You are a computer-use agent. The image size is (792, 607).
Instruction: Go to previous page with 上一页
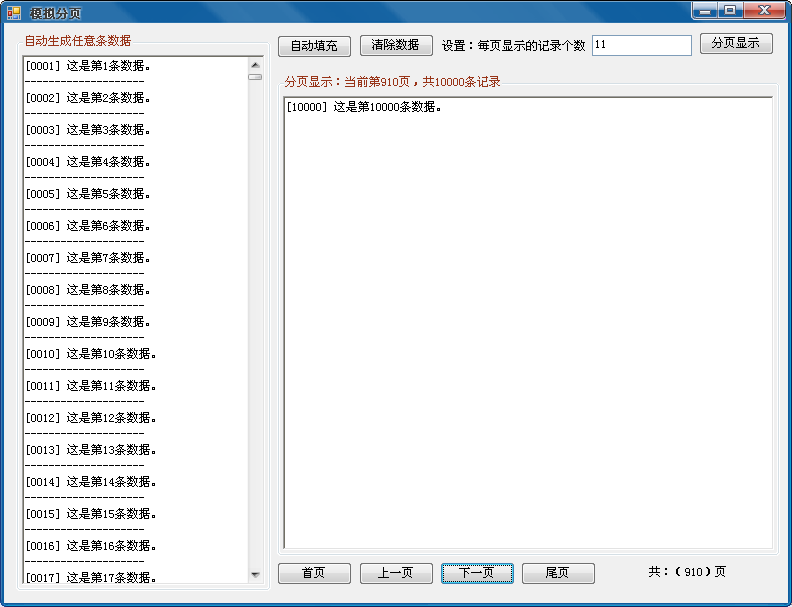pos(396,573)
